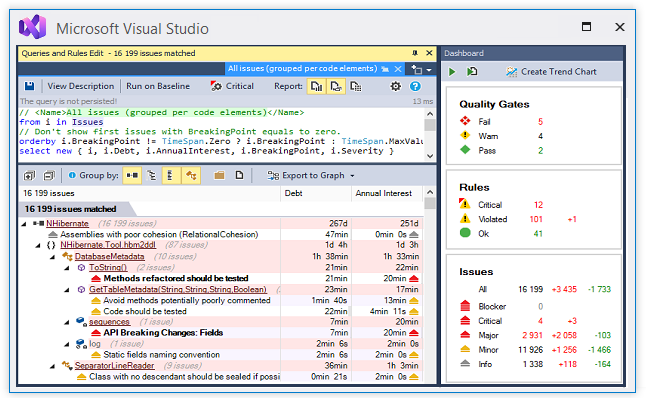Open the blue help question mark
646x398 pixels.
[415, 86]
